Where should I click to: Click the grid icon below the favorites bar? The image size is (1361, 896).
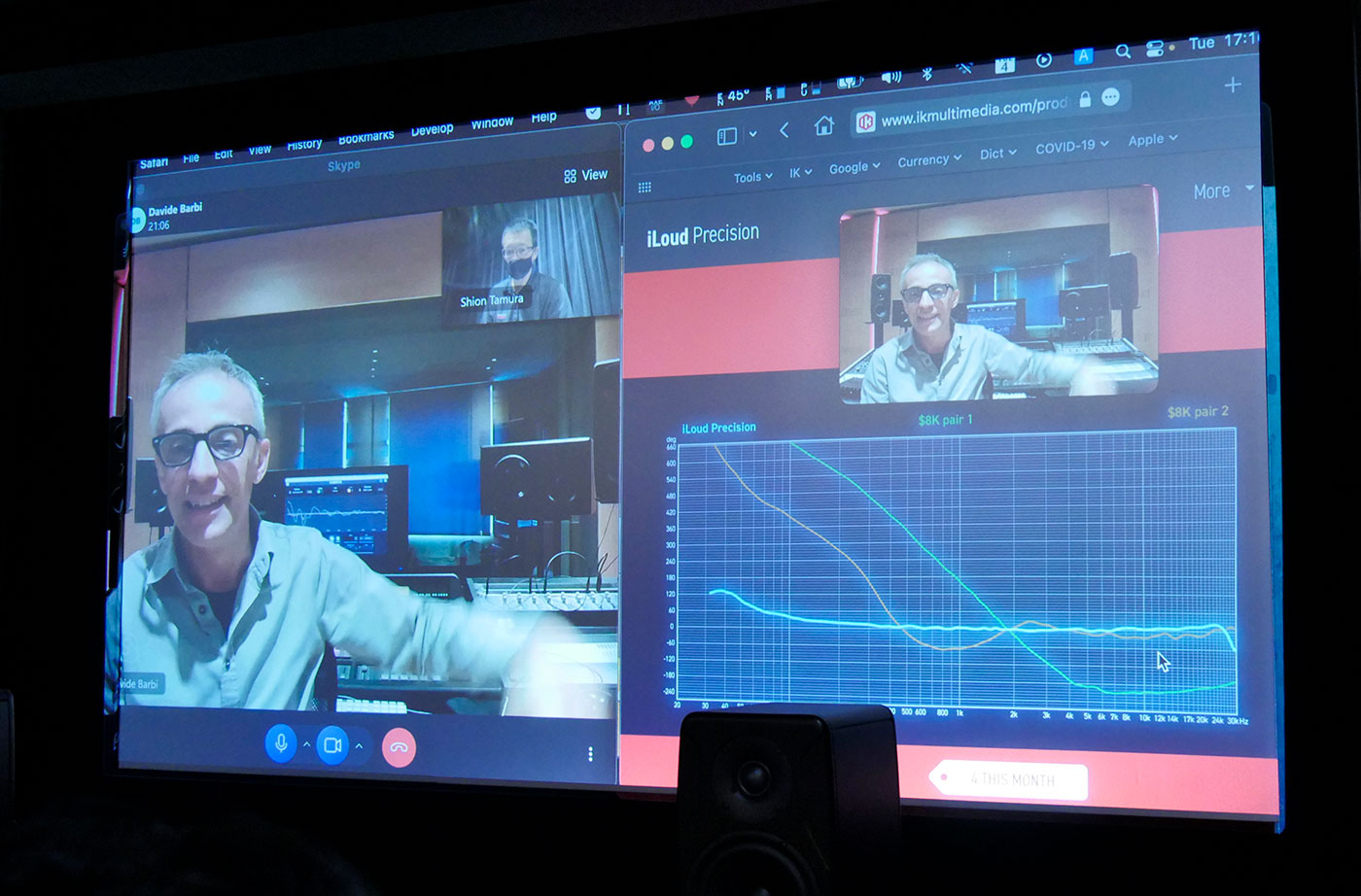[645, 187]
